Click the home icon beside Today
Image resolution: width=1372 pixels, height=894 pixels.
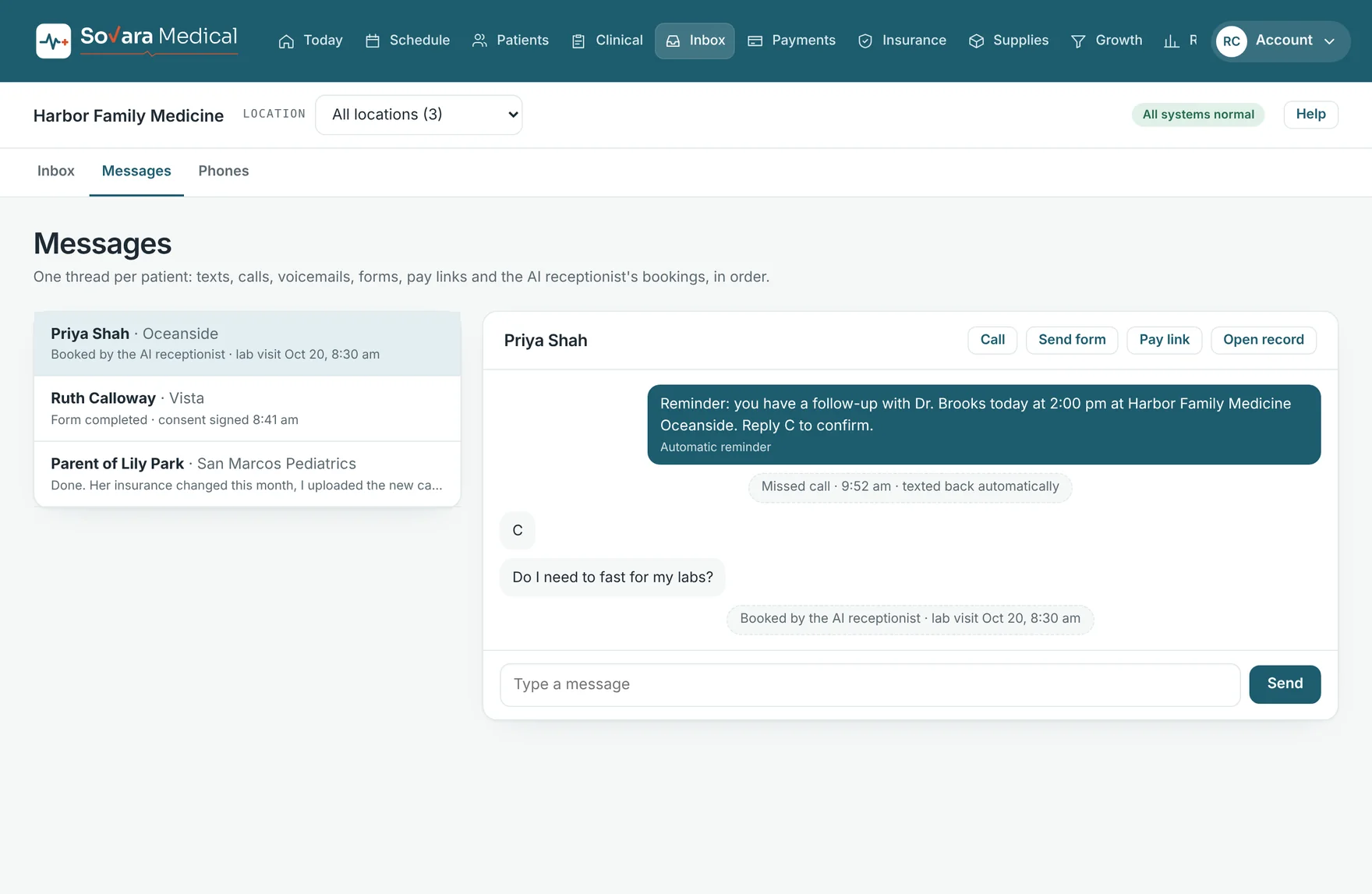click(x=286, y=41)
